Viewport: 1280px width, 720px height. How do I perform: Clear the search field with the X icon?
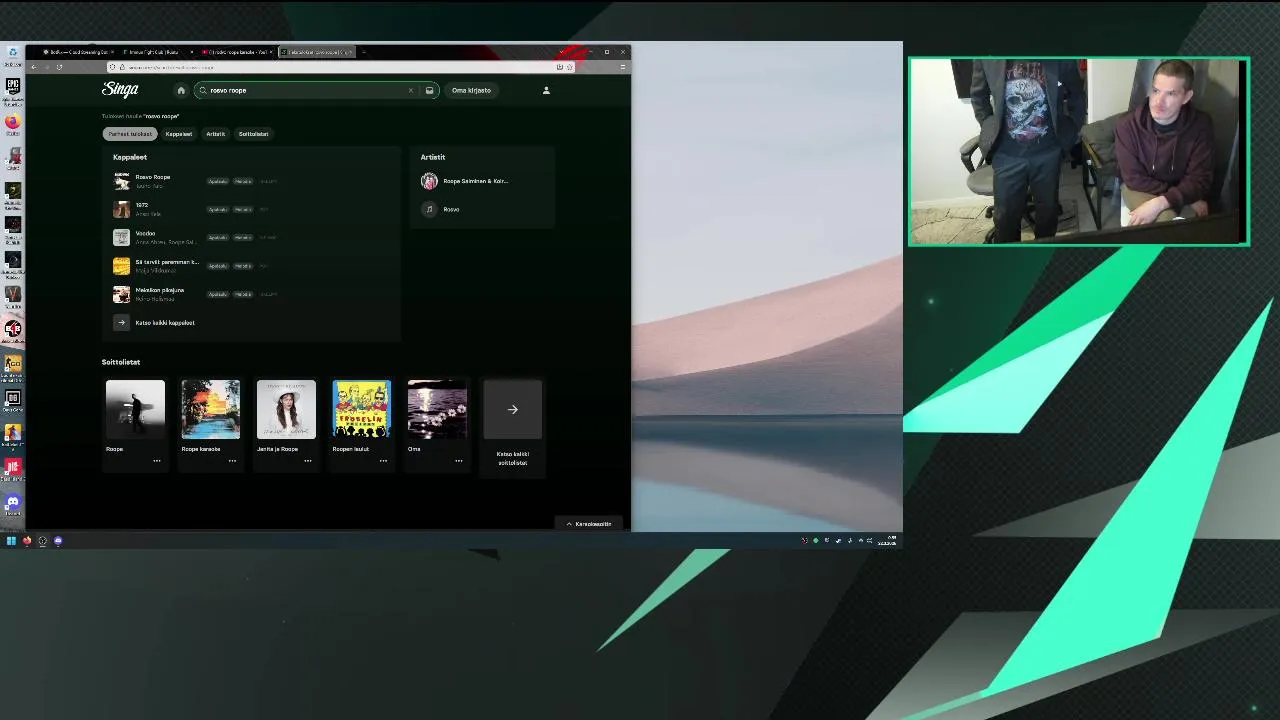click(x=410, y=90)
